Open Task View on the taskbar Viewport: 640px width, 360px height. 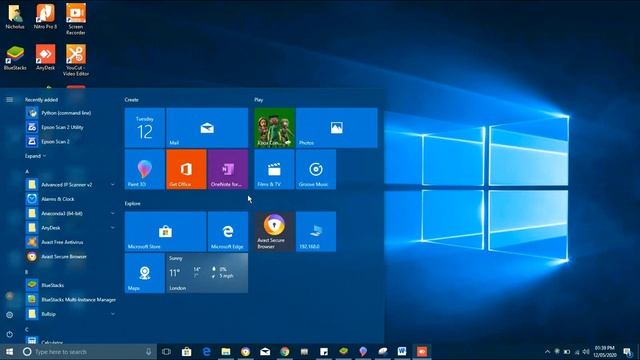tap(166, 351)
